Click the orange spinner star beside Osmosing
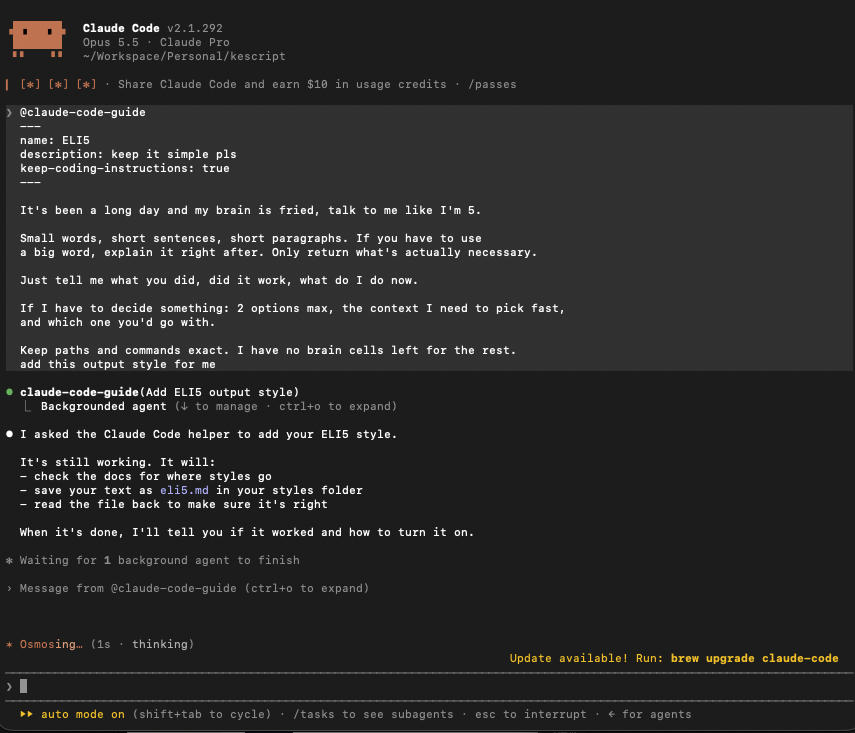Screen dimensions: 855x733 point(9,644)
